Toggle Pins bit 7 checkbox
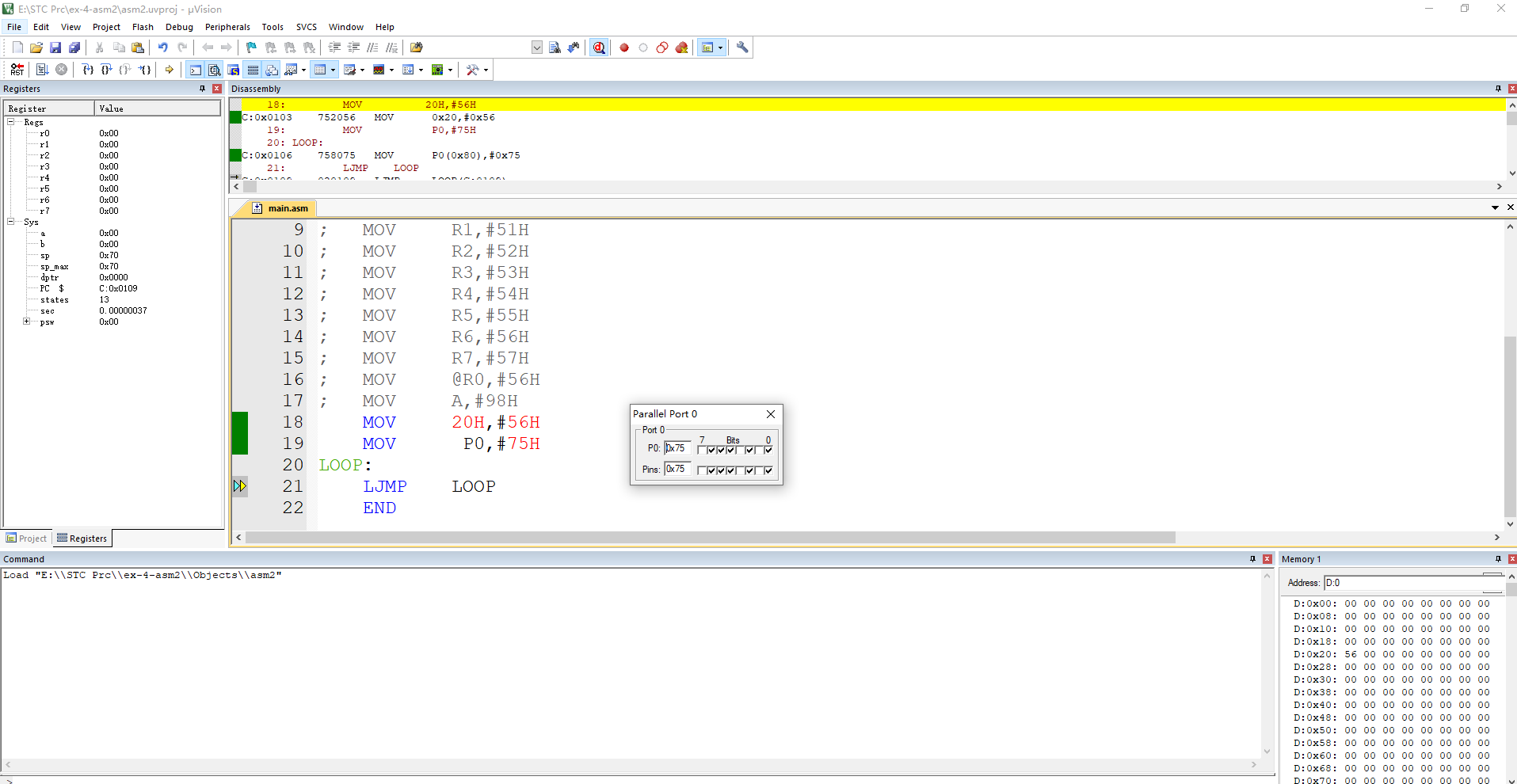 pos(702,470)
